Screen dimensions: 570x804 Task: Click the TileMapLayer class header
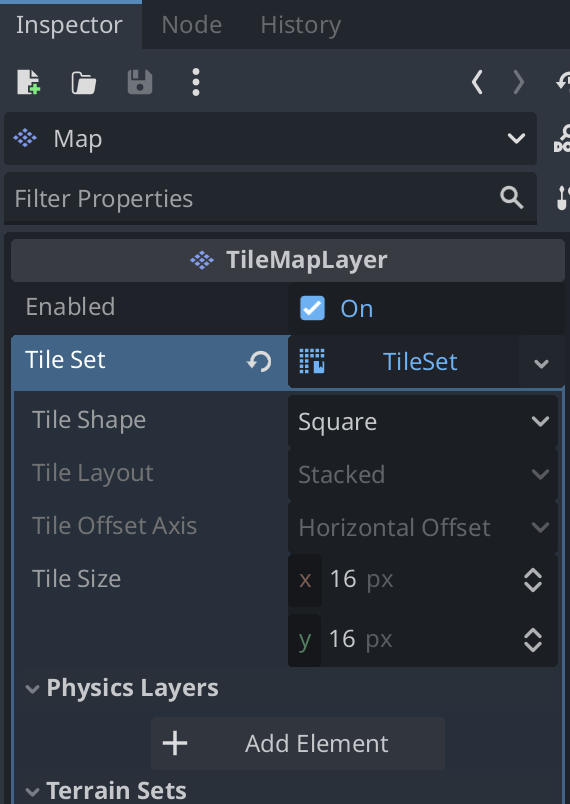[288, 260]
